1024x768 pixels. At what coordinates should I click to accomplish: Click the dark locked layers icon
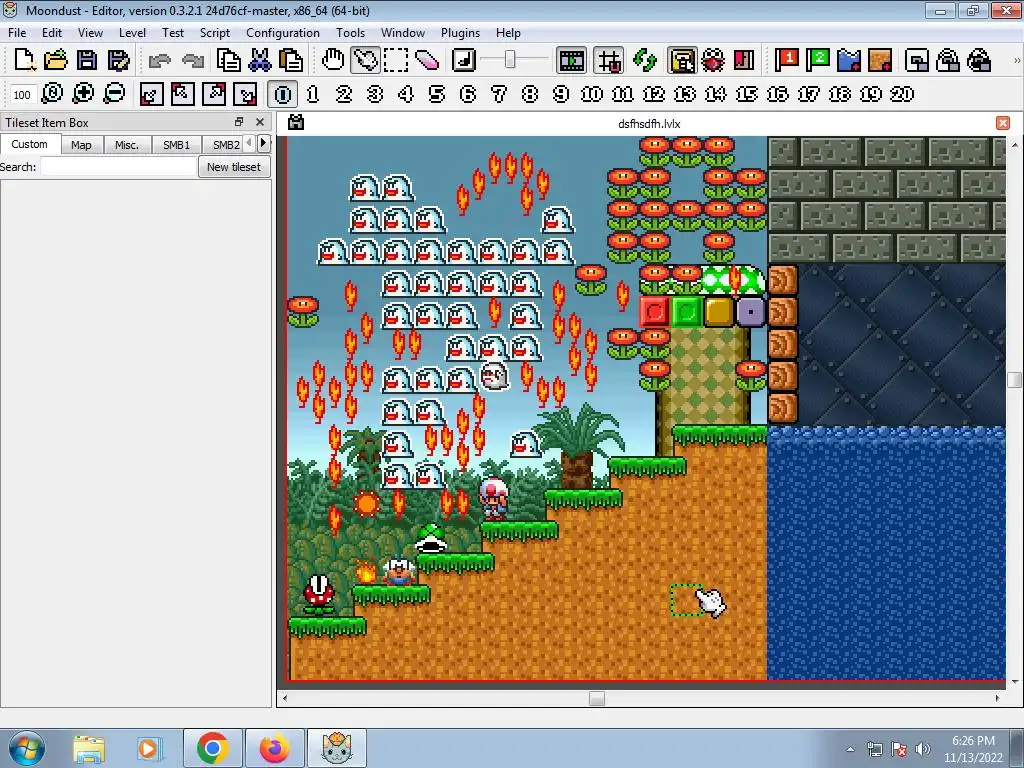pos(980,61)
